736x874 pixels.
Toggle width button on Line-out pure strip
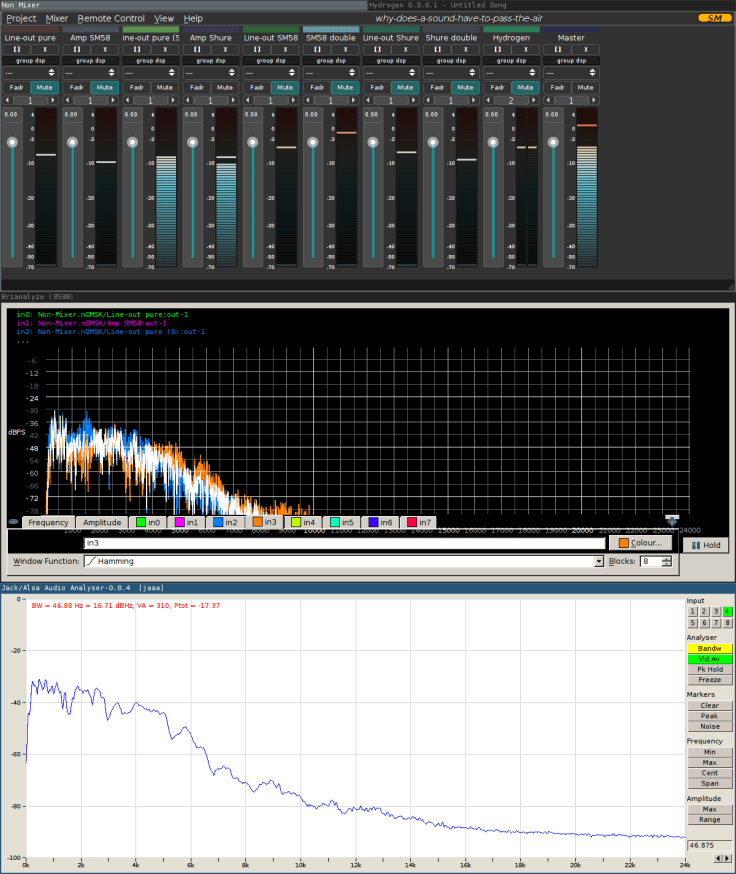16,49
